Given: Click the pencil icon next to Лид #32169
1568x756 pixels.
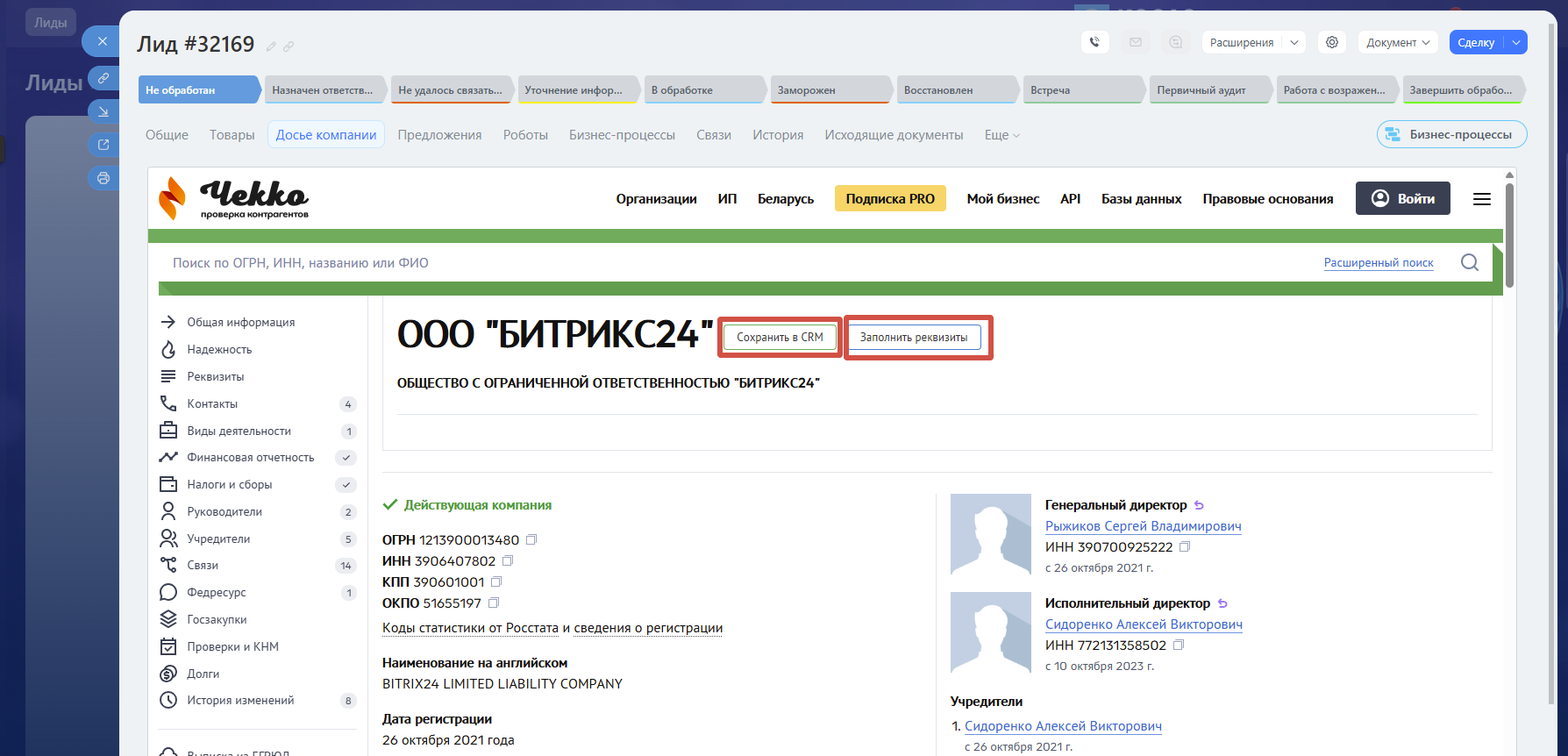Looking at the screenshot, I should click(x=272, y=46).
